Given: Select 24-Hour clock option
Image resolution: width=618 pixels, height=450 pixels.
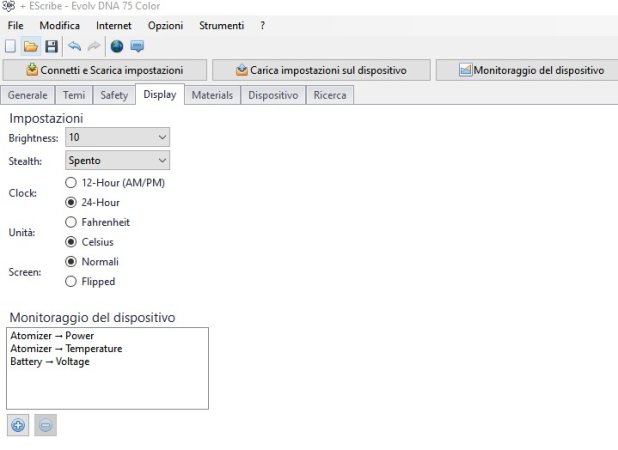Looking at the screenshot, I should click(93, 203).
